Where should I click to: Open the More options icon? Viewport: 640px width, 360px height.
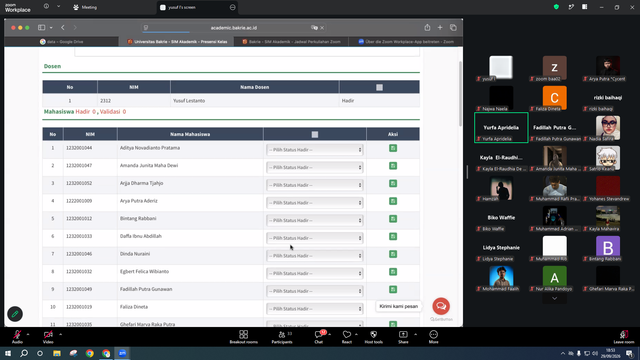click(433, 334)
